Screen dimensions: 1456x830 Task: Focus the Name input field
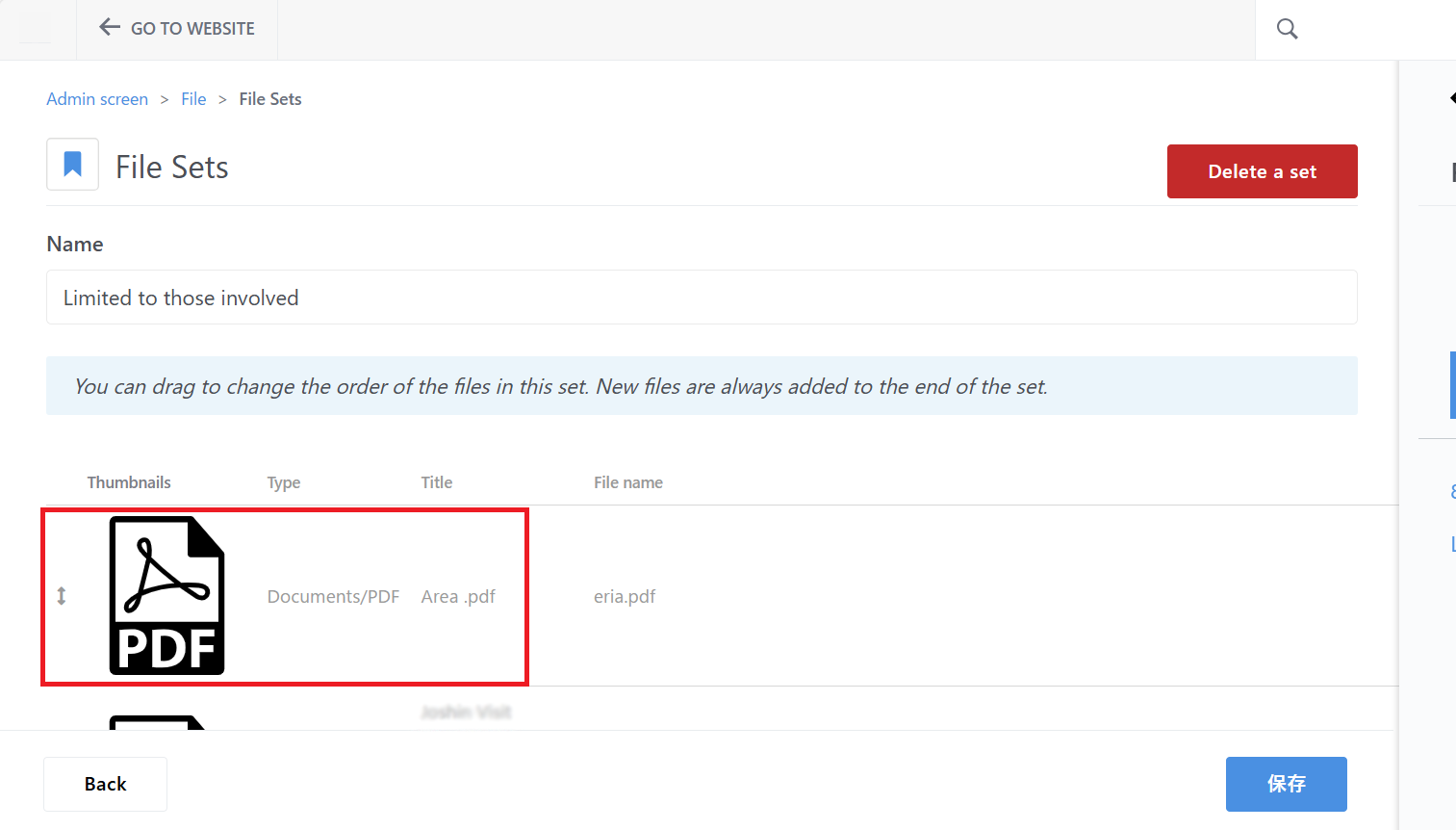702,298
